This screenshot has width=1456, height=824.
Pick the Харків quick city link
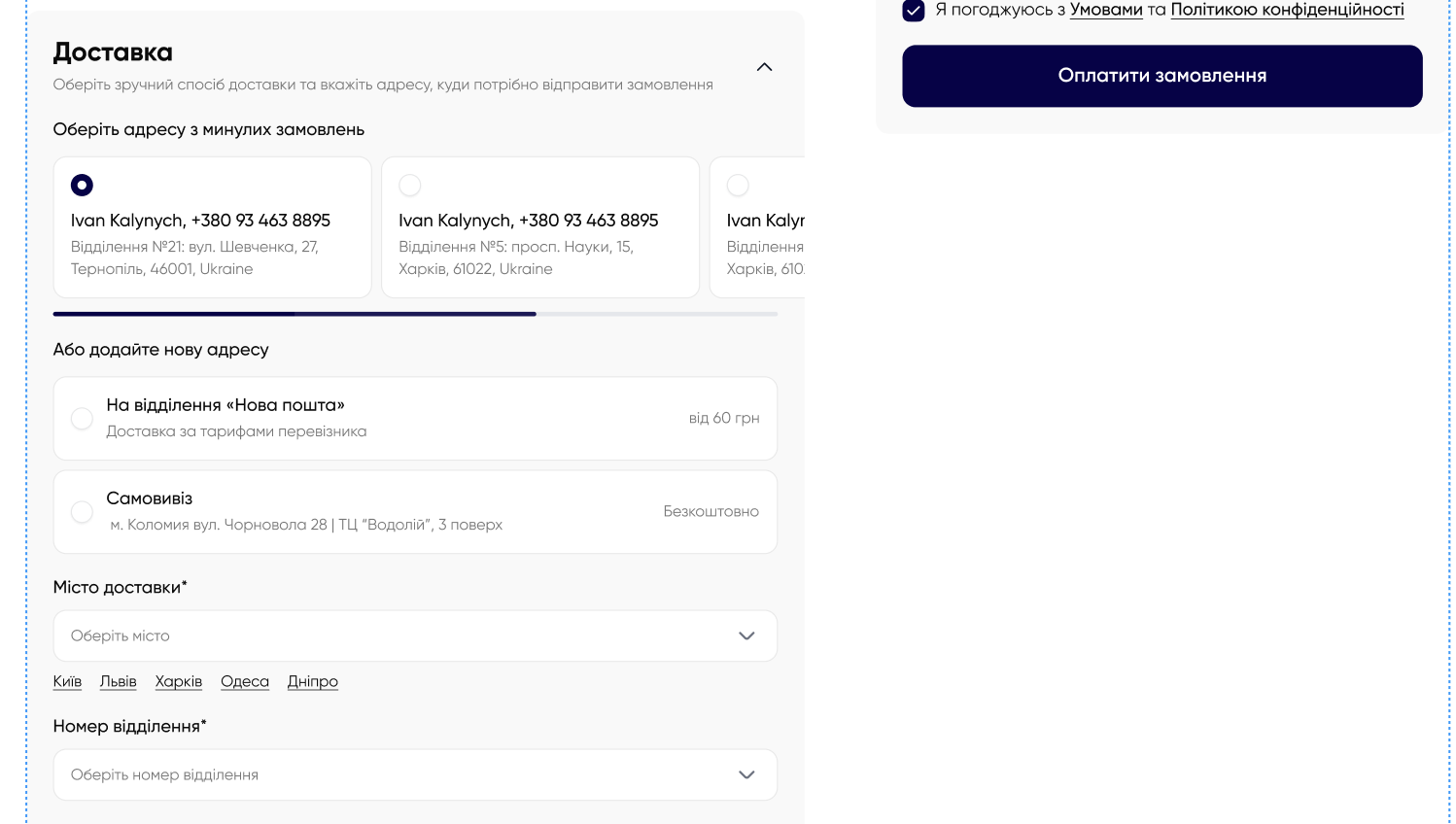click(x=179, y=681)
